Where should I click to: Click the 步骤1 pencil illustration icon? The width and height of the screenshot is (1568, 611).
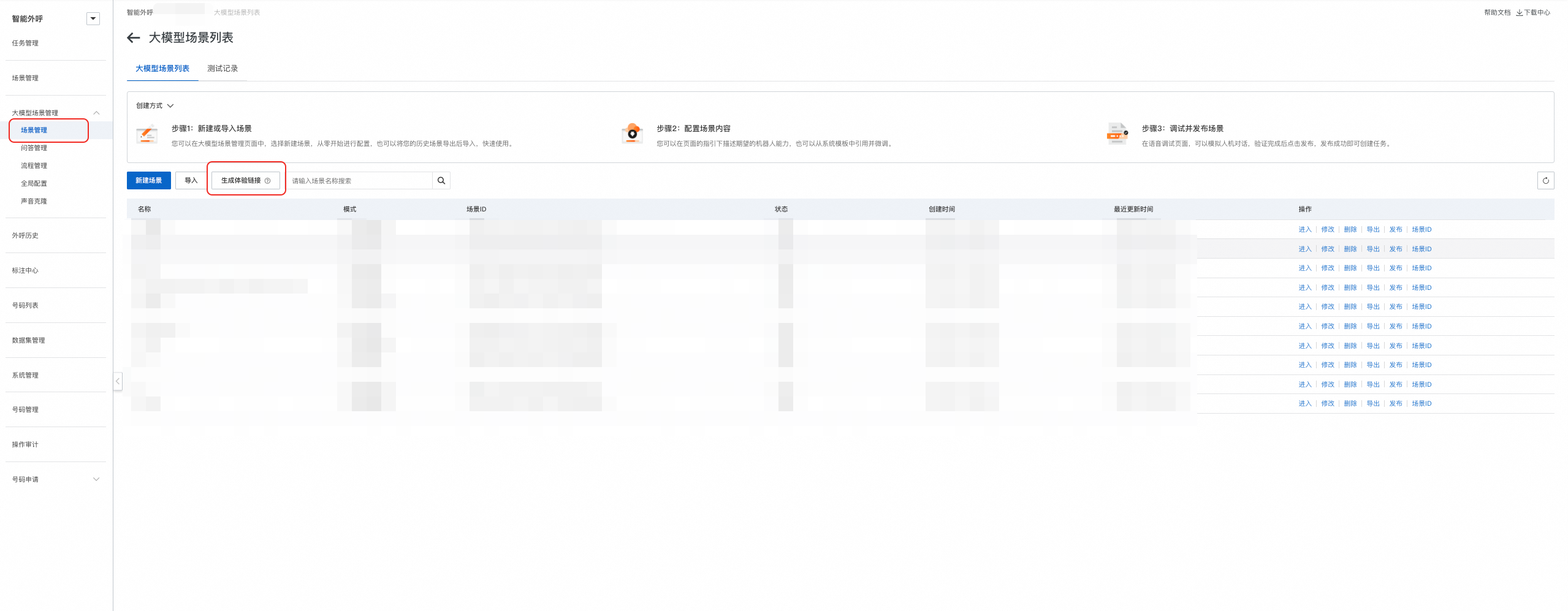click(x=147, y=134)
